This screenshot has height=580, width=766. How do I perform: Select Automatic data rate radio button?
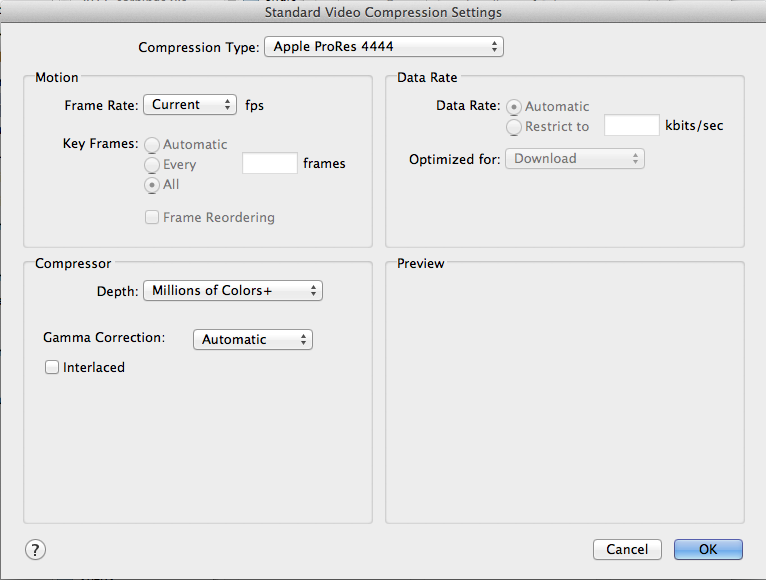(x=515, y=107)
